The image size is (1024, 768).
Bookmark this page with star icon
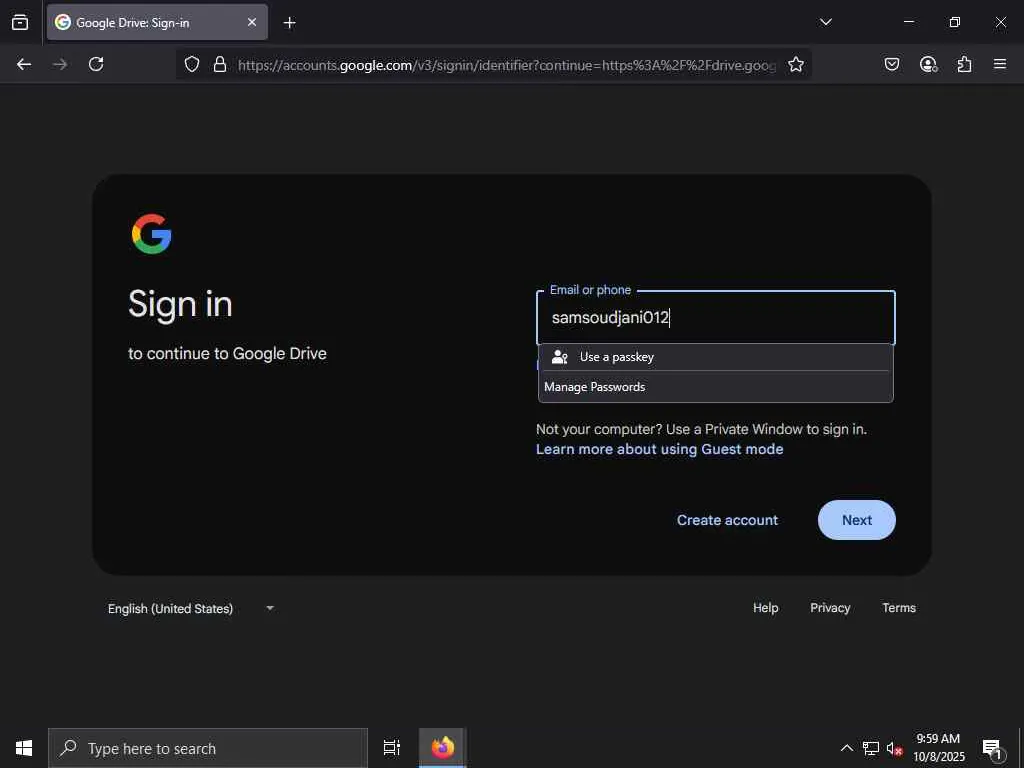(x=795, y=64)
